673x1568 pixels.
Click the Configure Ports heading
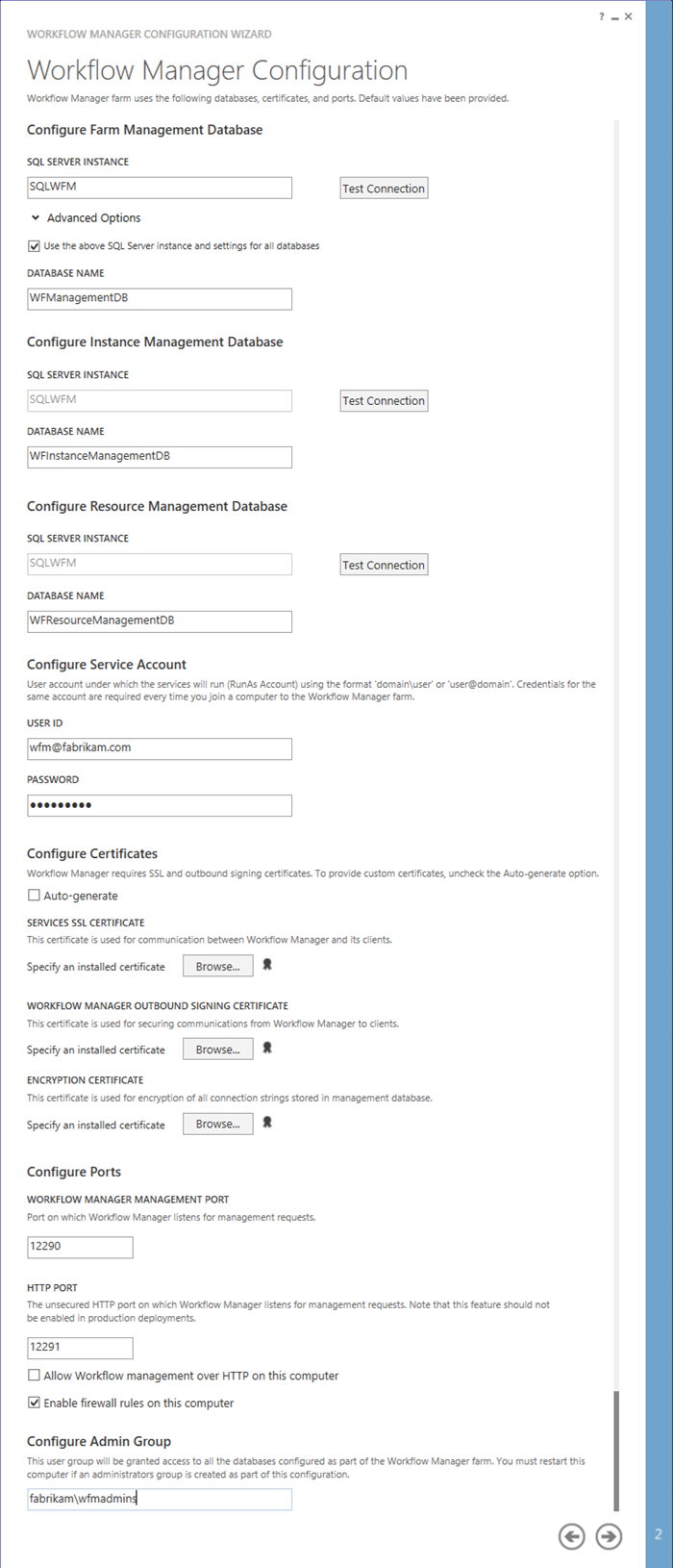[74, 1172]
